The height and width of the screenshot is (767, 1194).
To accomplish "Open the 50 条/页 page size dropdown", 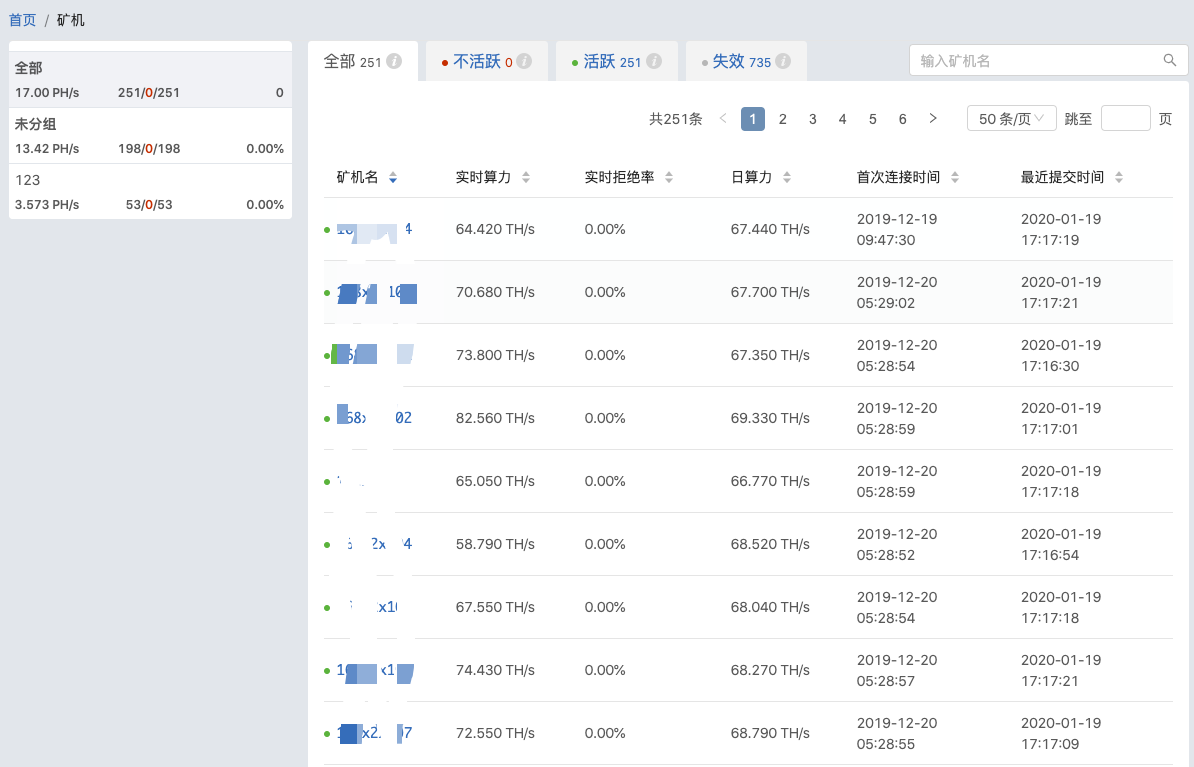I will (x=1012, y=119).
